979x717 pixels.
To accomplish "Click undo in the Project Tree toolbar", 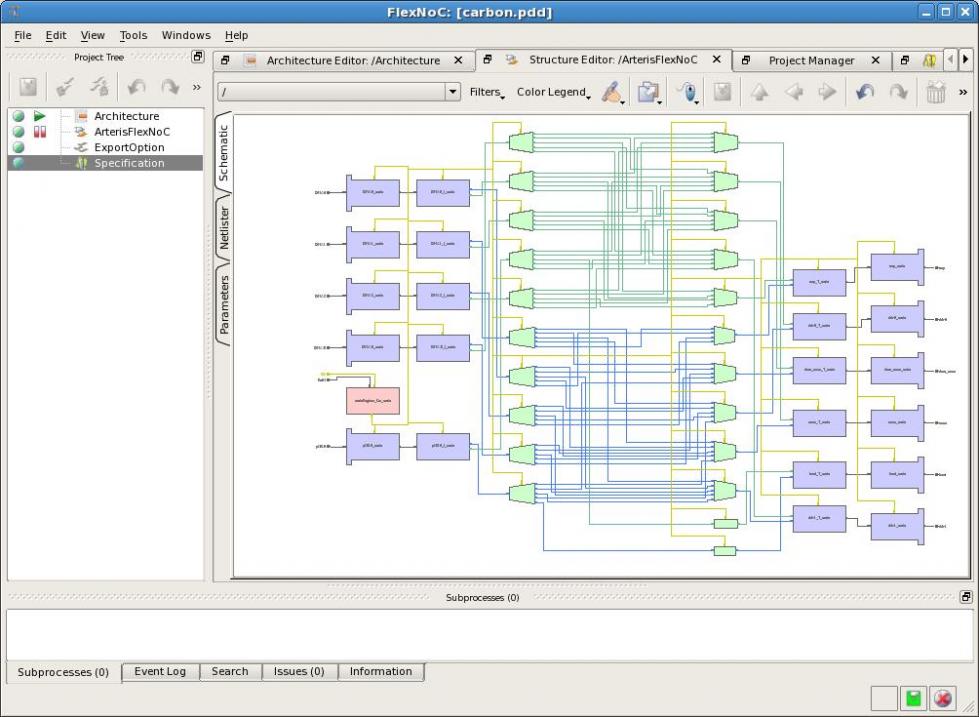I will pos(136,87).
